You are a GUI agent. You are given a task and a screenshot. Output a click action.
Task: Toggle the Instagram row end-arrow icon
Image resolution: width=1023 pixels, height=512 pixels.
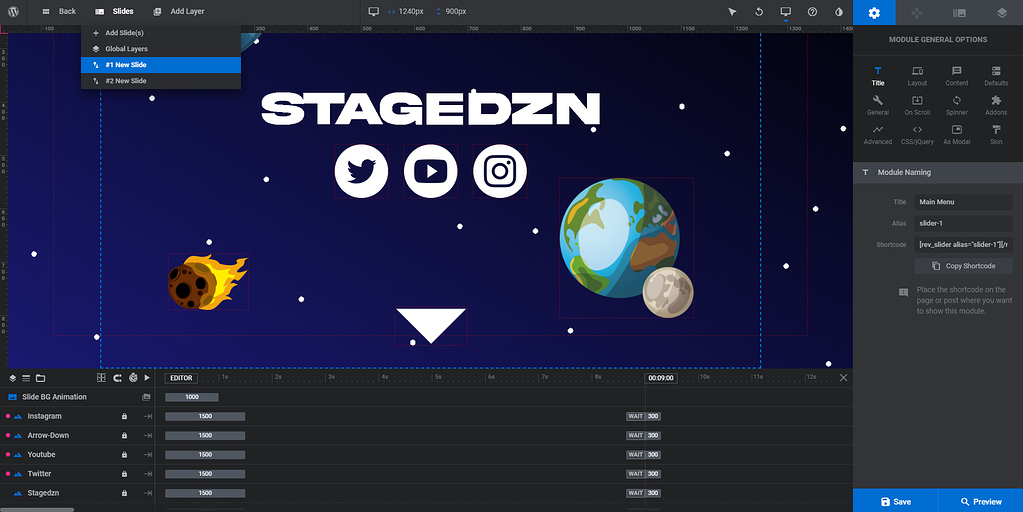[147, 416]
